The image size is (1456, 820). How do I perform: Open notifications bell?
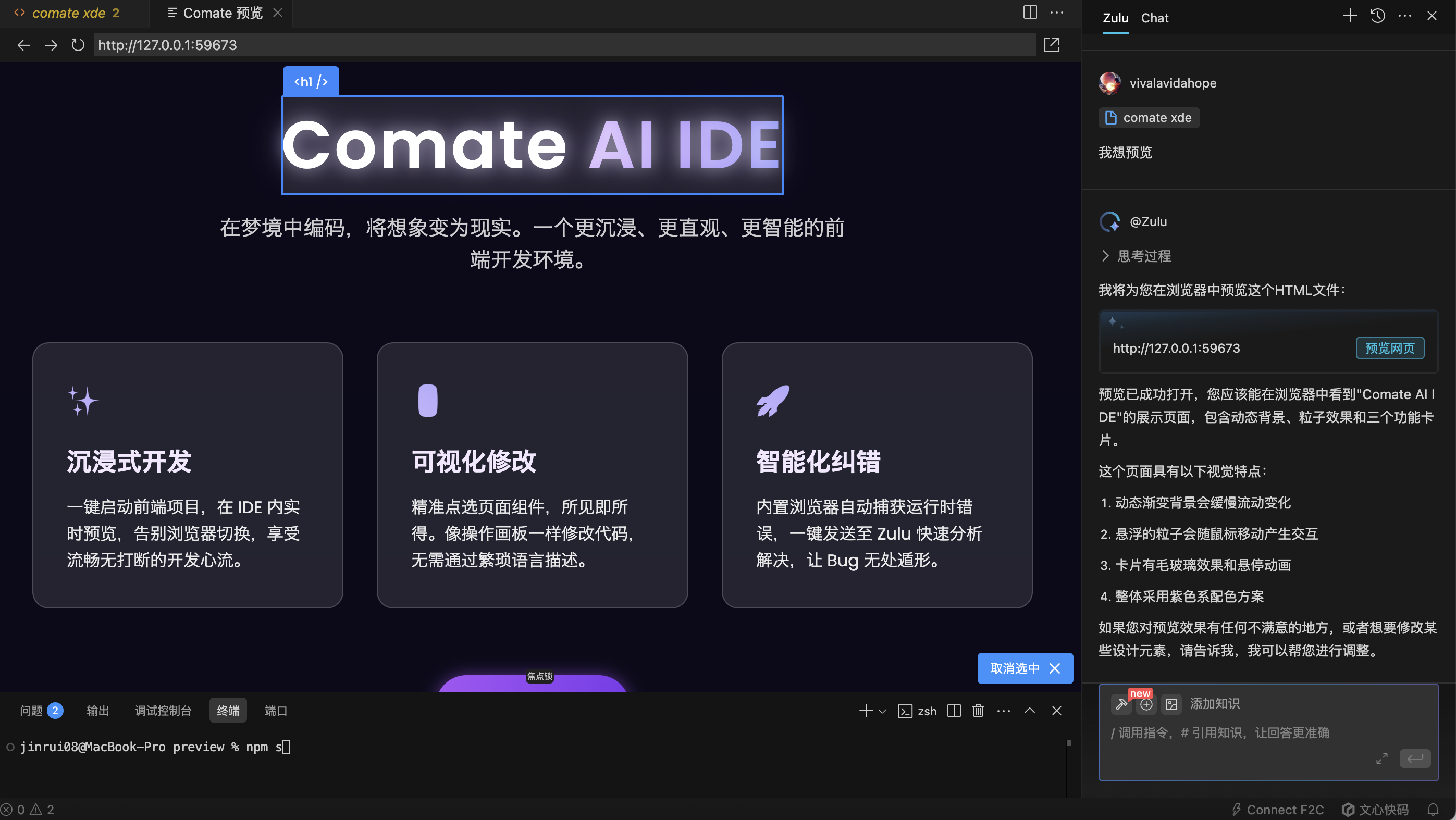[x=1433, y=809]
